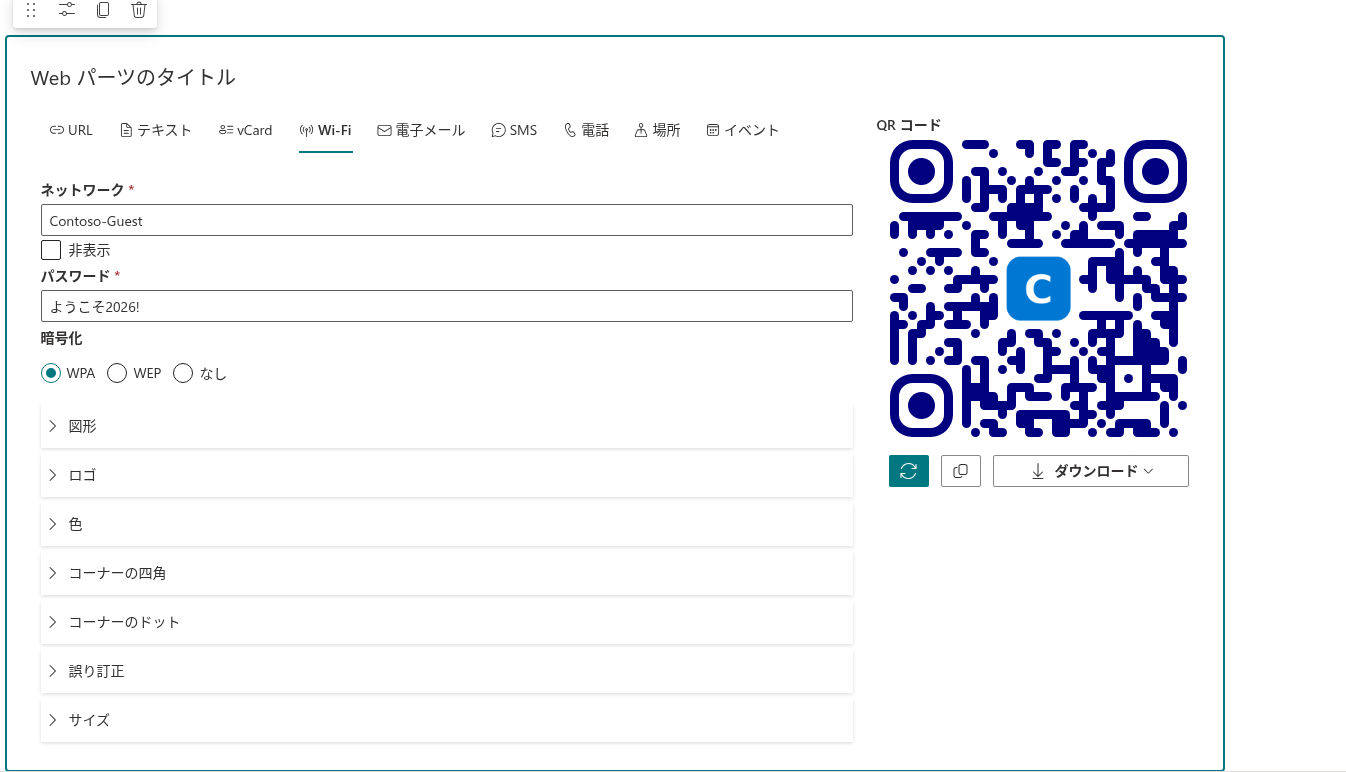Select the 場所 tab
The image size is (1346, 772).
(657, 130)
